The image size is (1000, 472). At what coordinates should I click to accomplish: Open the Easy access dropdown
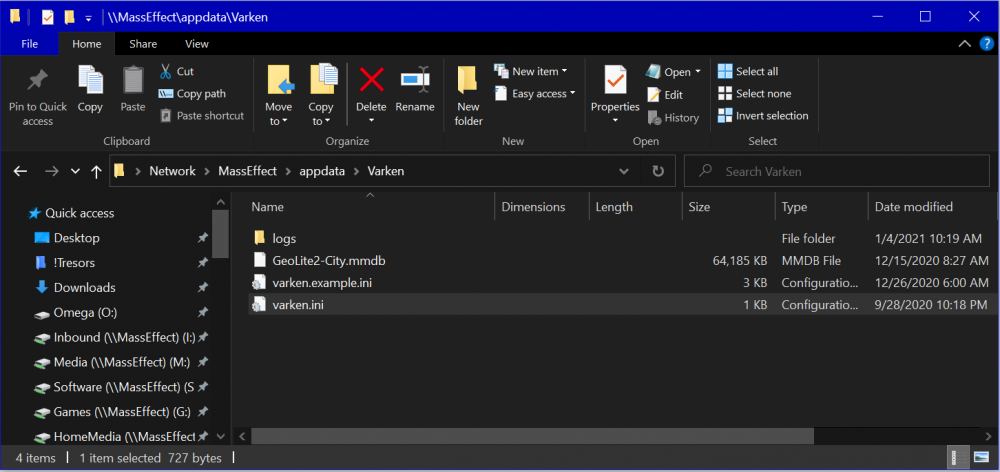(x=535, y=94)
